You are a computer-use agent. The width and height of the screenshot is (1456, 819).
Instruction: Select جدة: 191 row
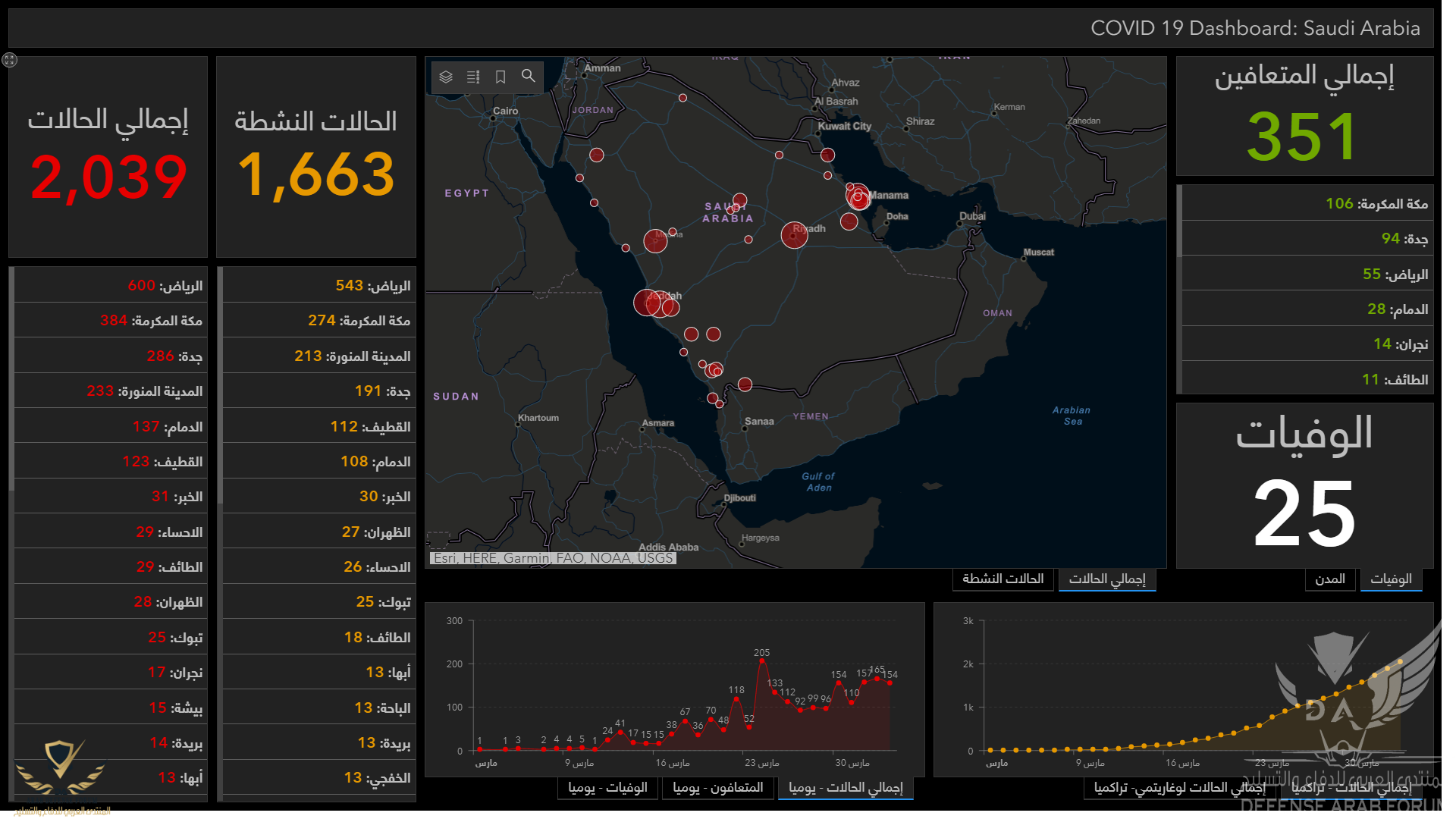[x=318, y=391]
